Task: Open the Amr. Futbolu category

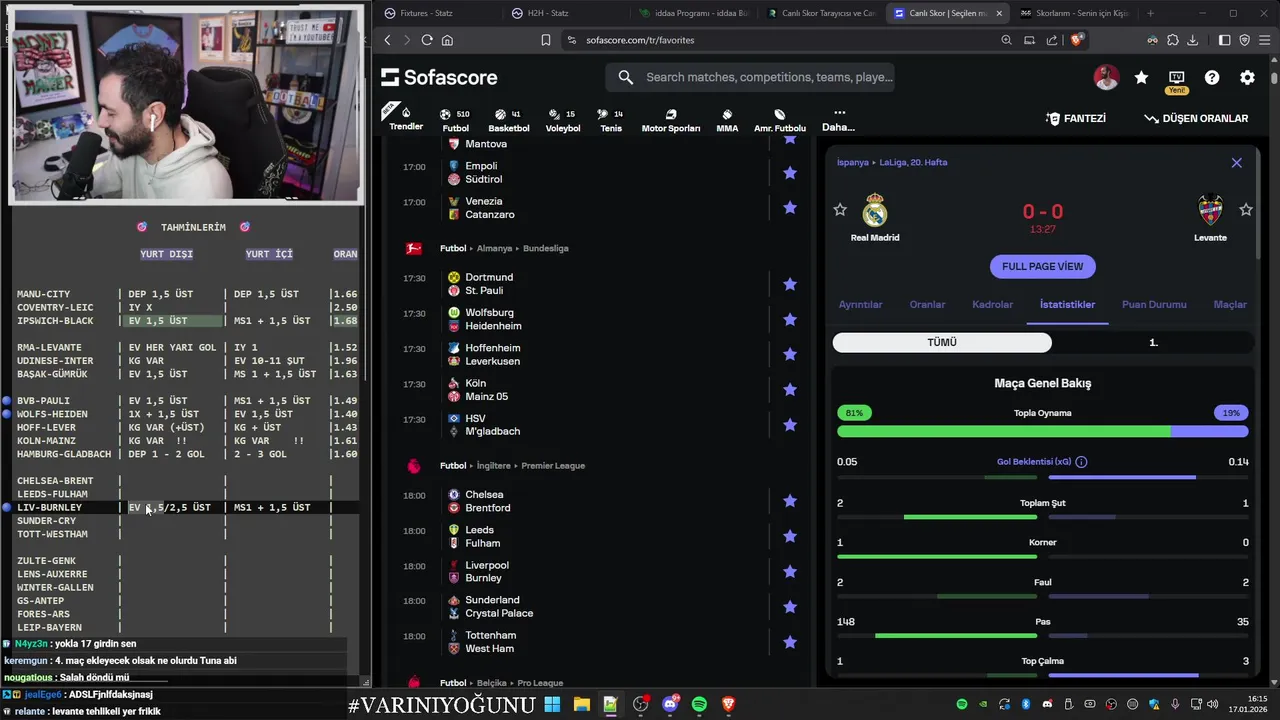Action: pyautogui.click(x=780, y=120)
